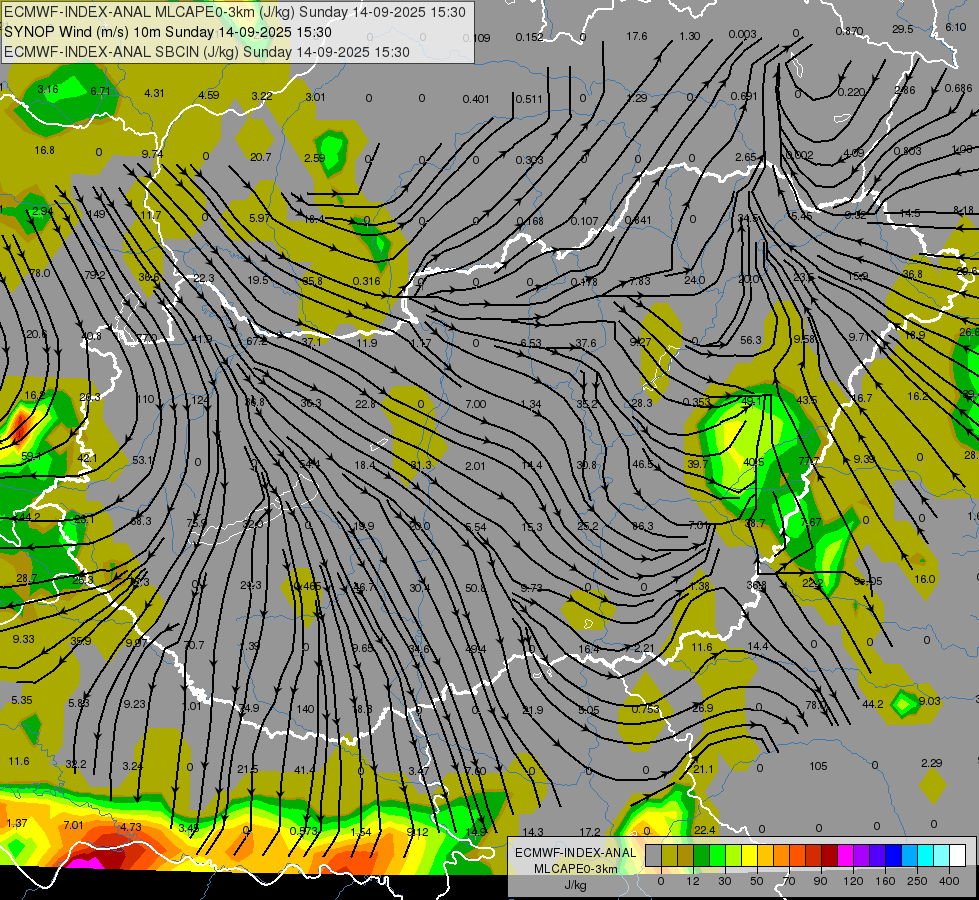Viewport: 979px width, 900px height.
Task: Click the map value 1.37
Action: 17,823
